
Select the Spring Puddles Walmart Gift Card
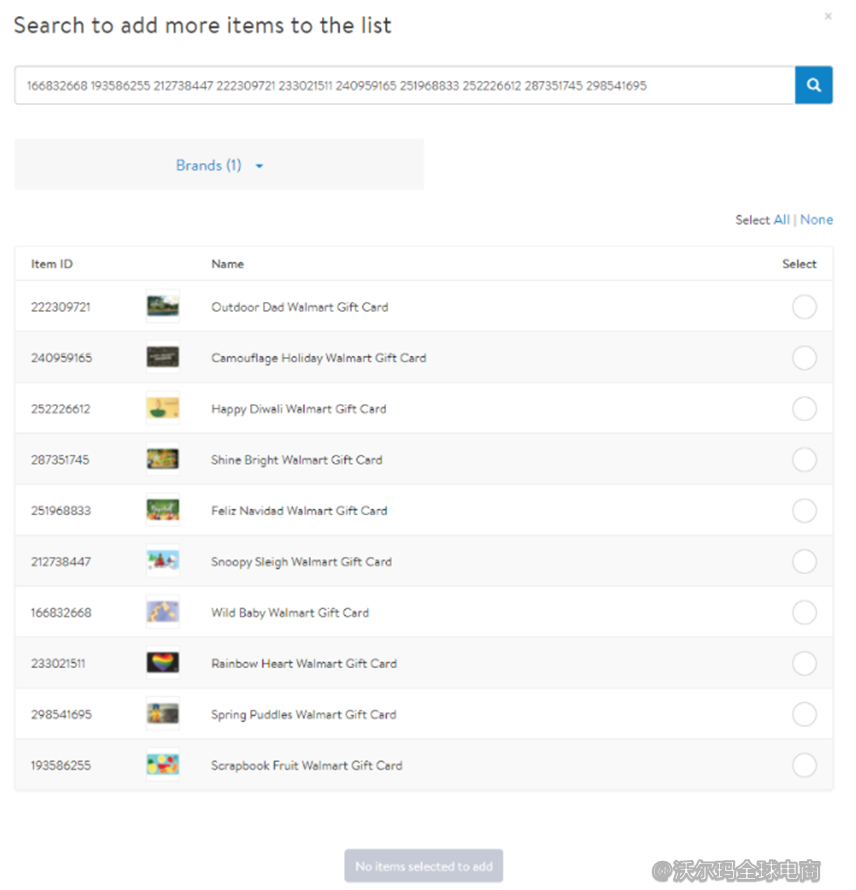click(x=803, y=714)
